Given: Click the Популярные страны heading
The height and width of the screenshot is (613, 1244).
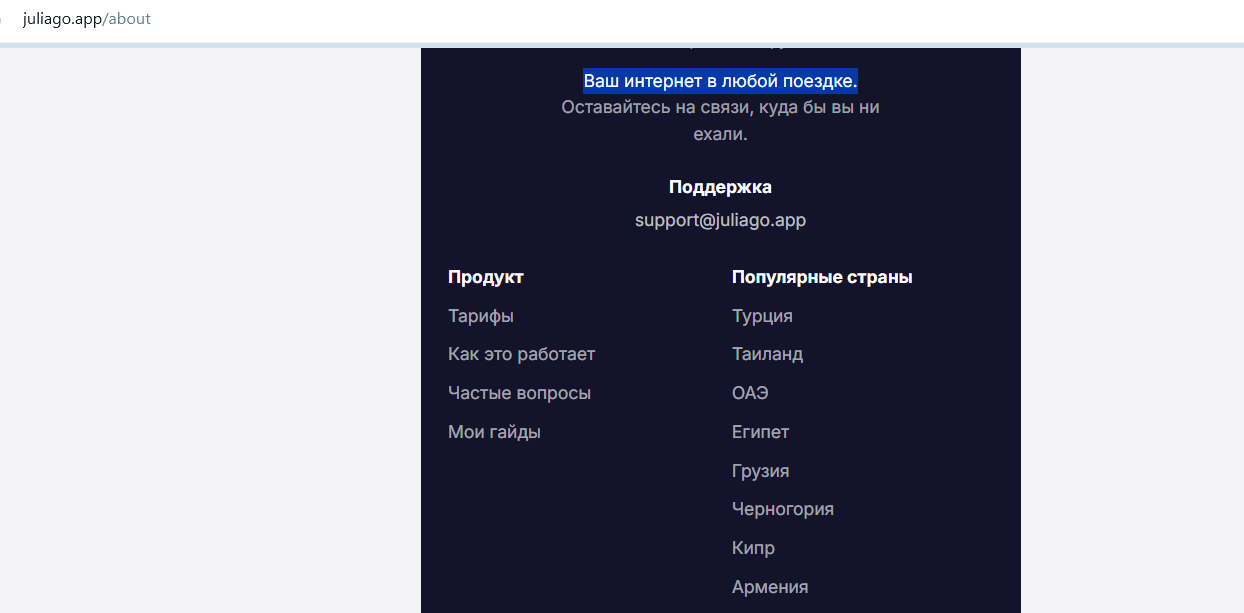Looking at the screenshot, I should [x=822, y=277].
